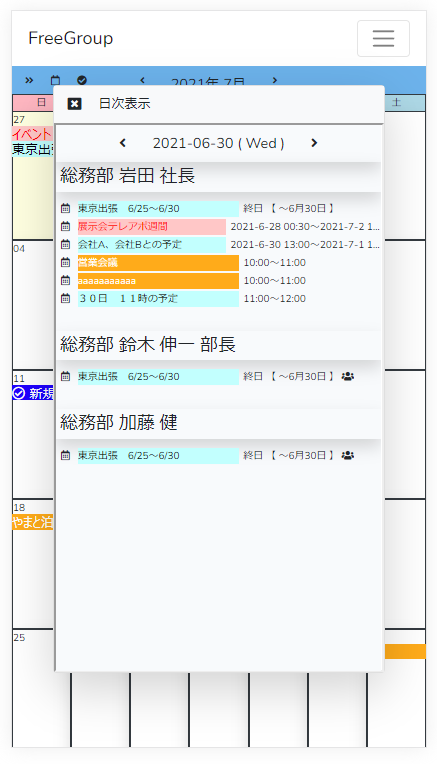Open the hamburger navigation menu
This screenshot has width=437, height=764.
383,38
